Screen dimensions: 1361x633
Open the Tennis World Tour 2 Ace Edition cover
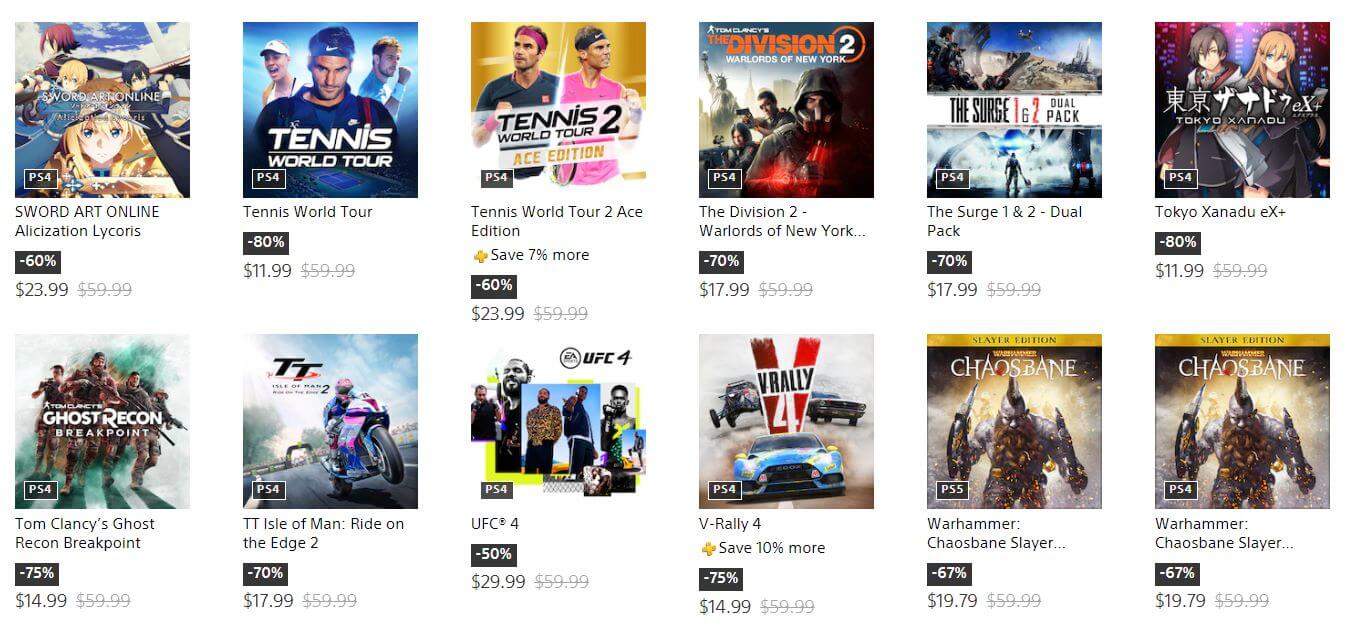(x=558, y=110)
